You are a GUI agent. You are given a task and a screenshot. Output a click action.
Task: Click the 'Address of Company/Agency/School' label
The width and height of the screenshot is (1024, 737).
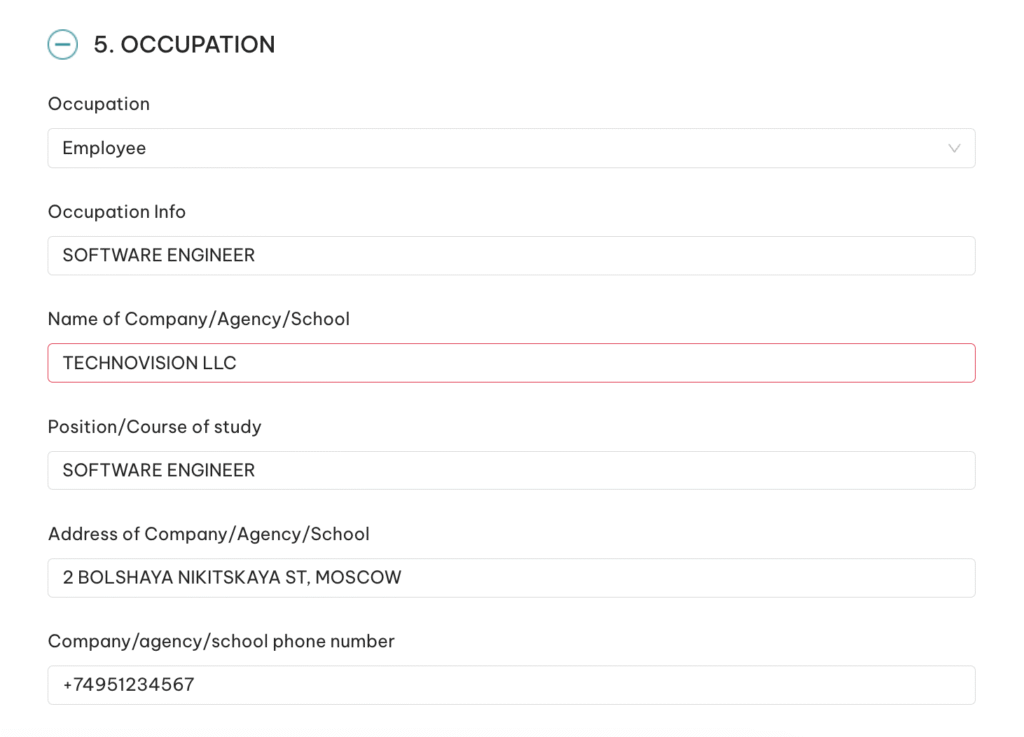[209, 534]
